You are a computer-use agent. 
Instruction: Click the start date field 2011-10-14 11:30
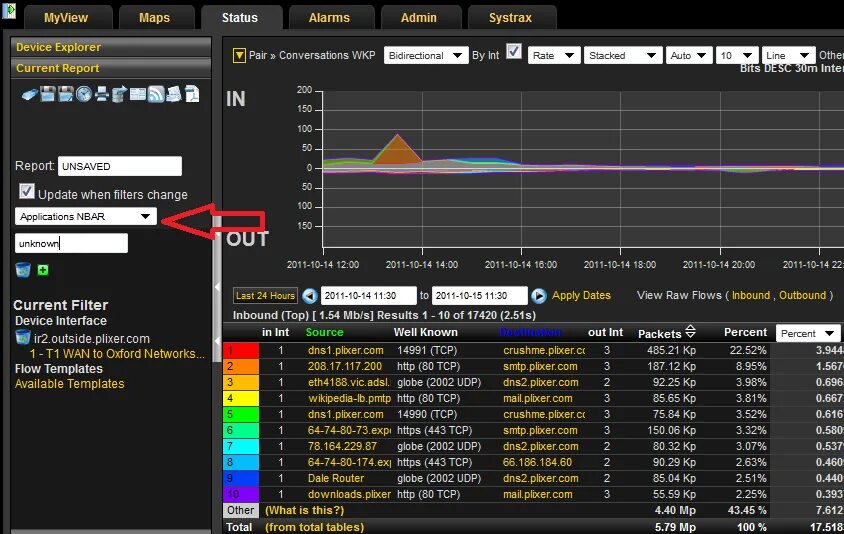click(368, 296)
